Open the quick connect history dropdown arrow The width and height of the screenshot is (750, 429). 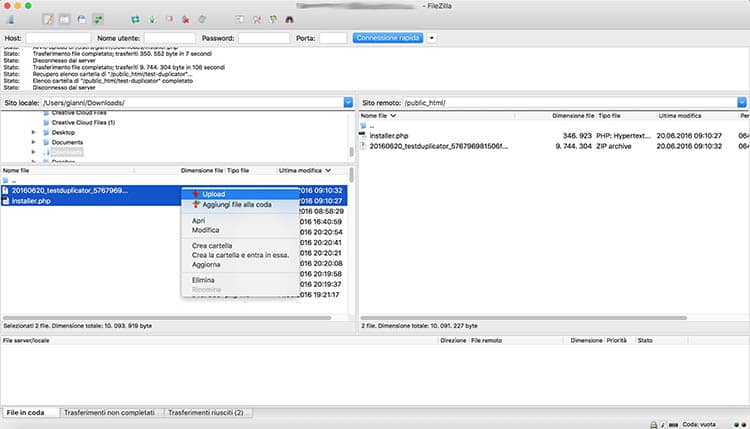[431, 38]
